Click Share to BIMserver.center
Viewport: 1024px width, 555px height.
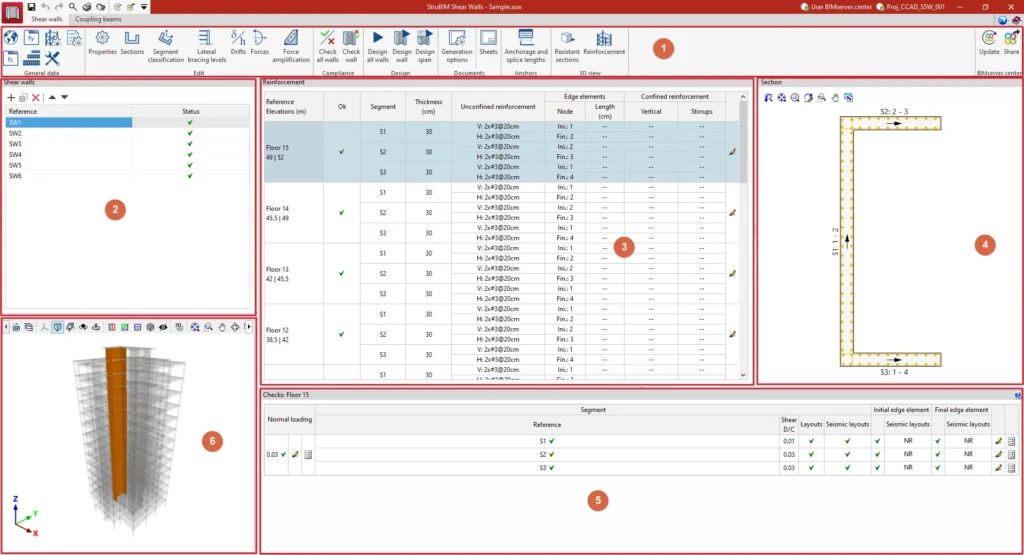click(x=1011, y=43)
